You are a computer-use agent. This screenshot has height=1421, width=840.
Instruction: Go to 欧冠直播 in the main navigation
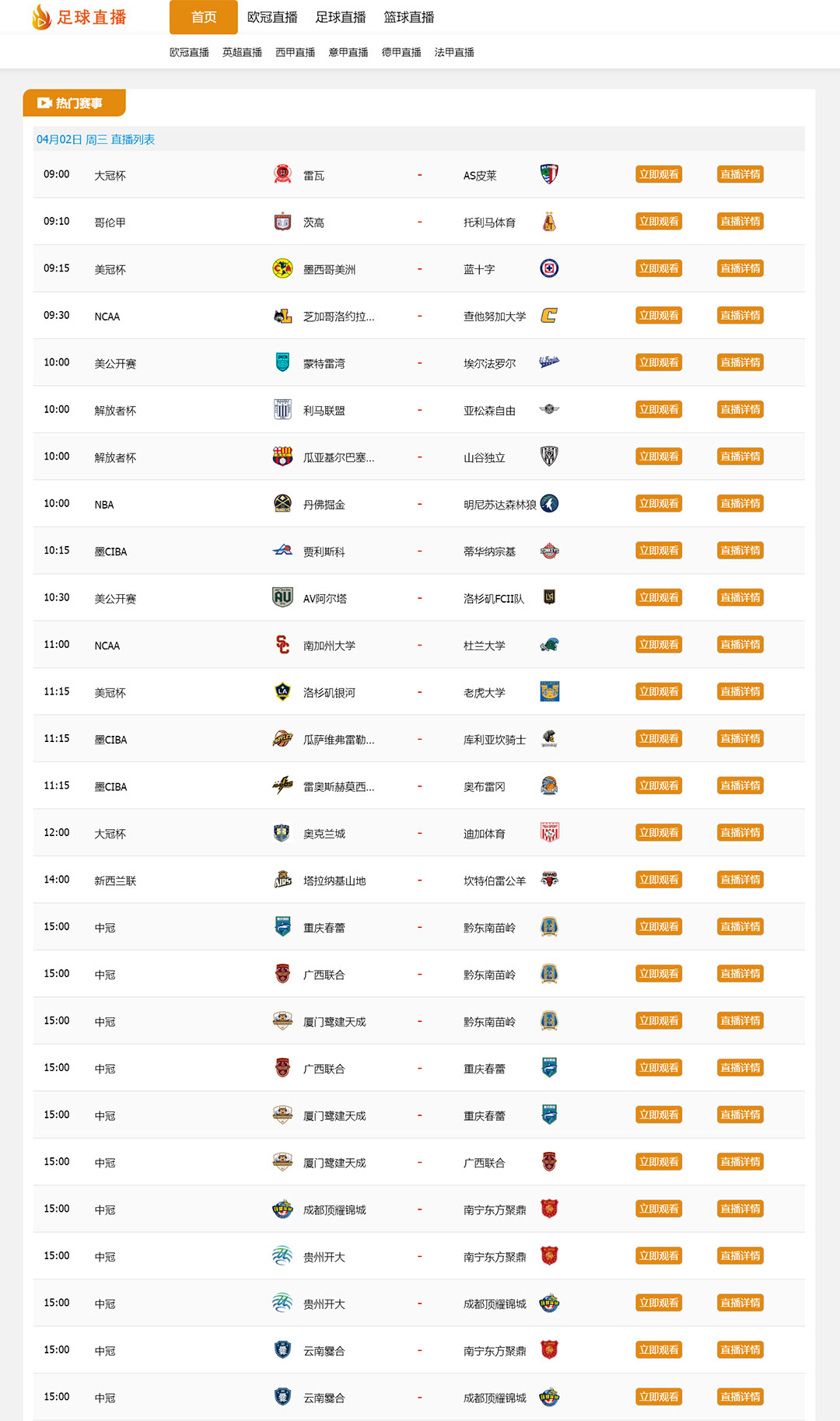pos(272,17)
